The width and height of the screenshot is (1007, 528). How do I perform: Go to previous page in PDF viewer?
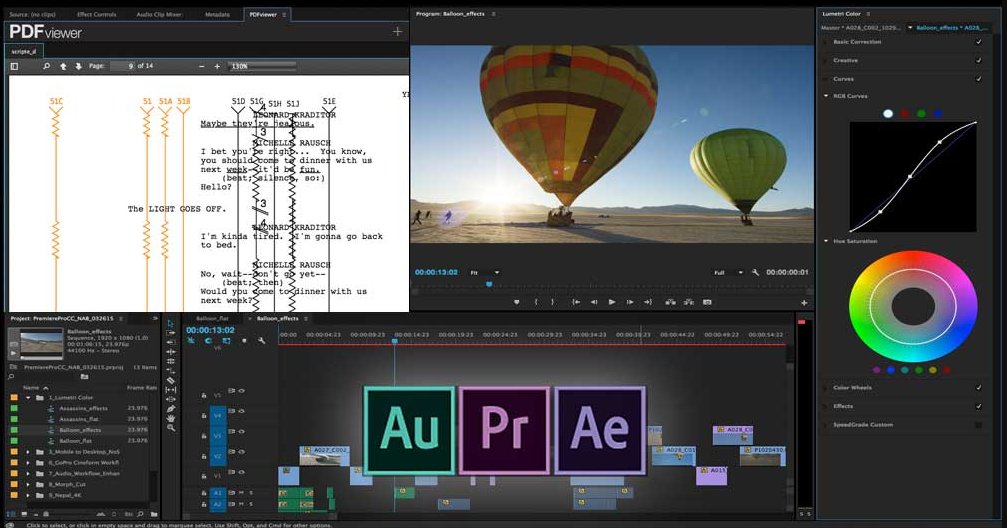[63, 66]
